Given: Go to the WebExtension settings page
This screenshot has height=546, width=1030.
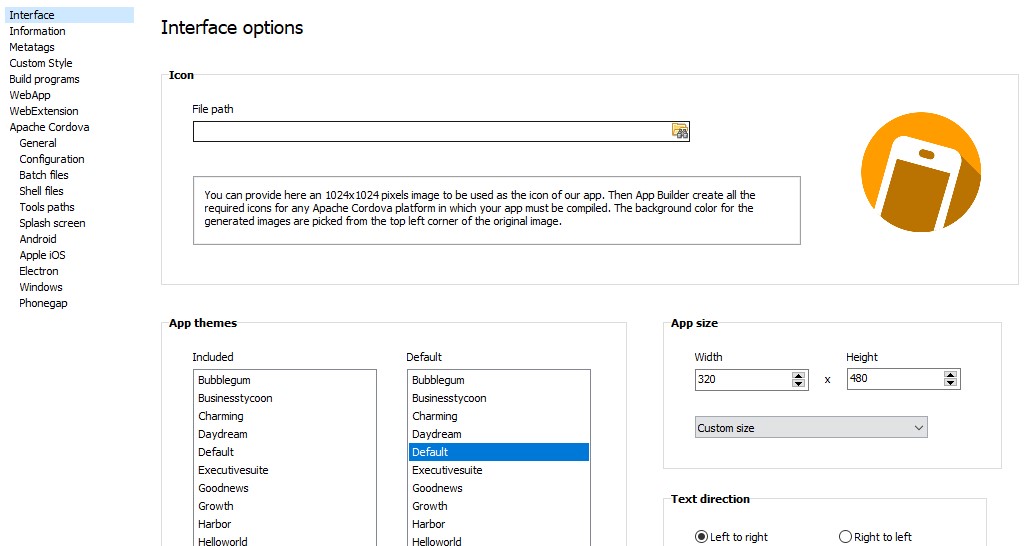Looking at the screenshot, I should coord(44,111).
